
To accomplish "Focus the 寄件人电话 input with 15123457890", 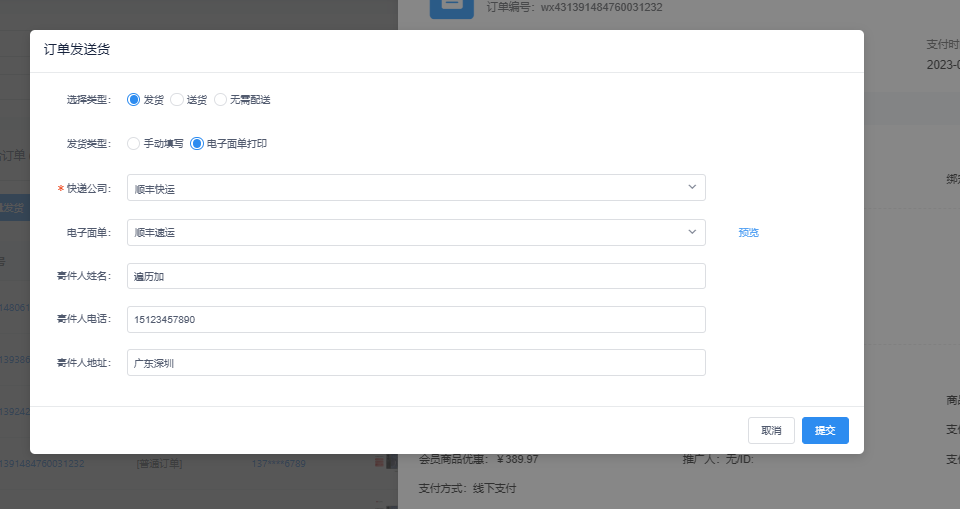I will click(x=416, y=320).
